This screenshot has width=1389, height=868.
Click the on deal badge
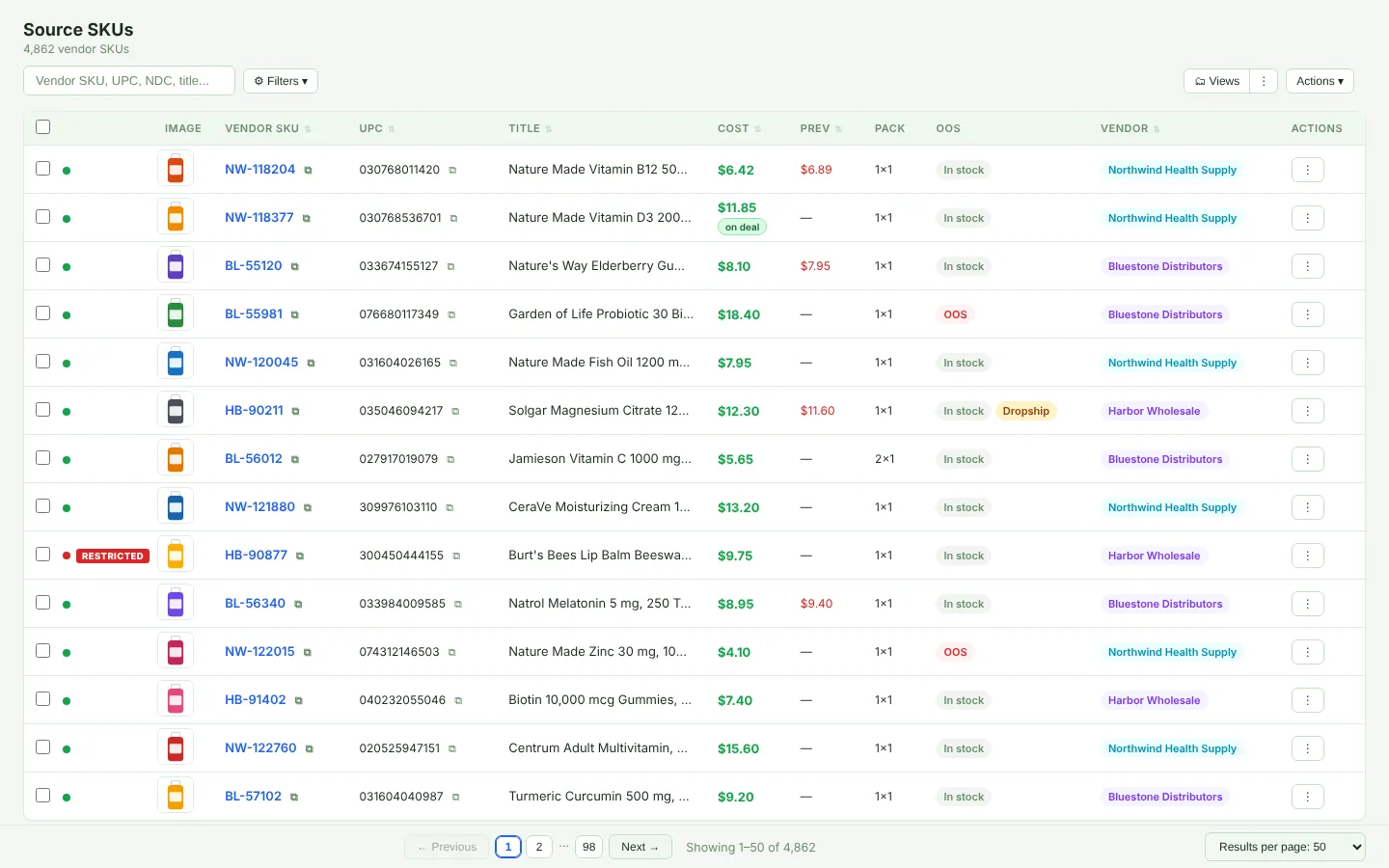click(x=742, y=228)
